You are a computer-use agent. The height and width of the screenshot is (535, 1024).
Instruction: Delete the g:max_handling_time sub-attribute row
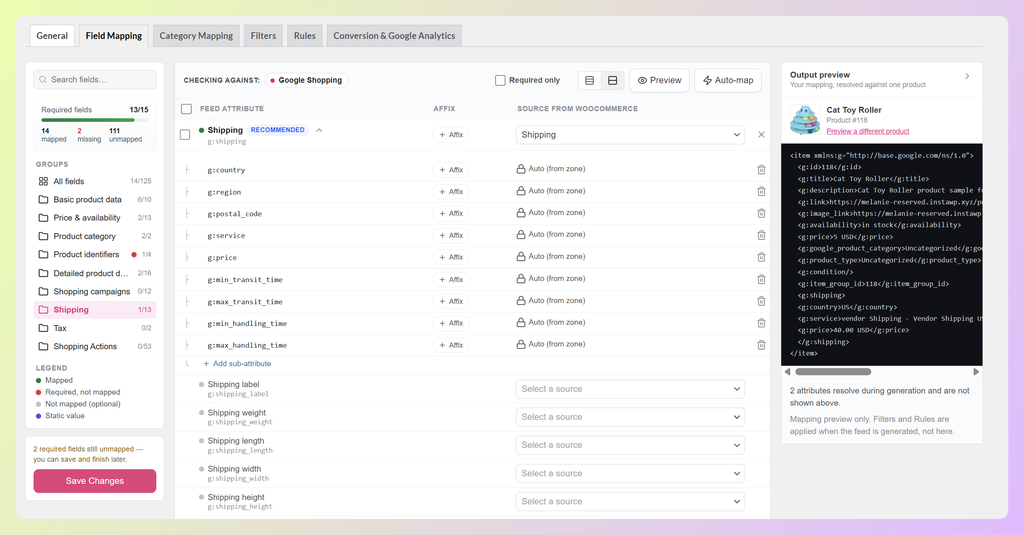[x=761, y=345]
